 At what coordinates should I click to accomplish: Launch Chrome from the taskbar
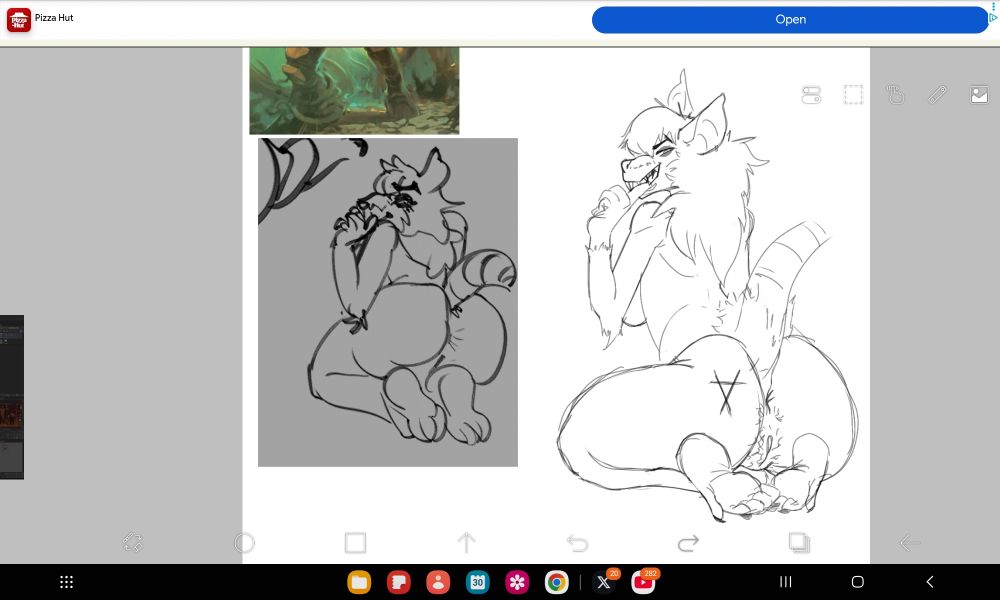tap(557, 582)
